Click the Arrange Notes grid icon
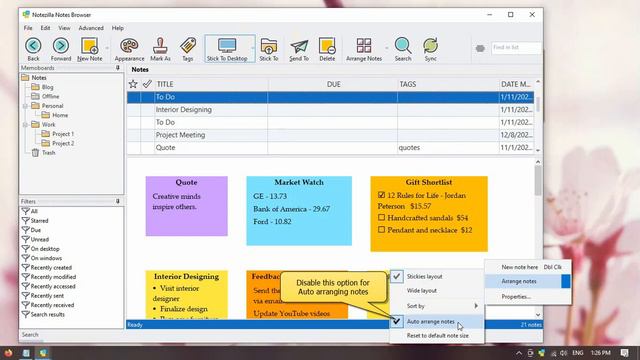This screenshot has height=360, width=640. pyautogui.click(x=364, y=46)
